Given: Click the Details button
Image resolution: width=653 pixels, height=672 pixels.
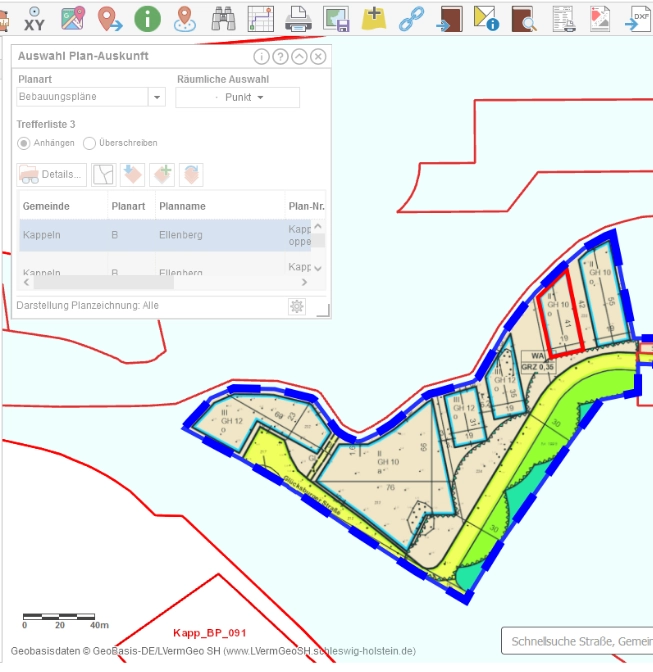Looking at the screenshot, I should pos(52,175).
